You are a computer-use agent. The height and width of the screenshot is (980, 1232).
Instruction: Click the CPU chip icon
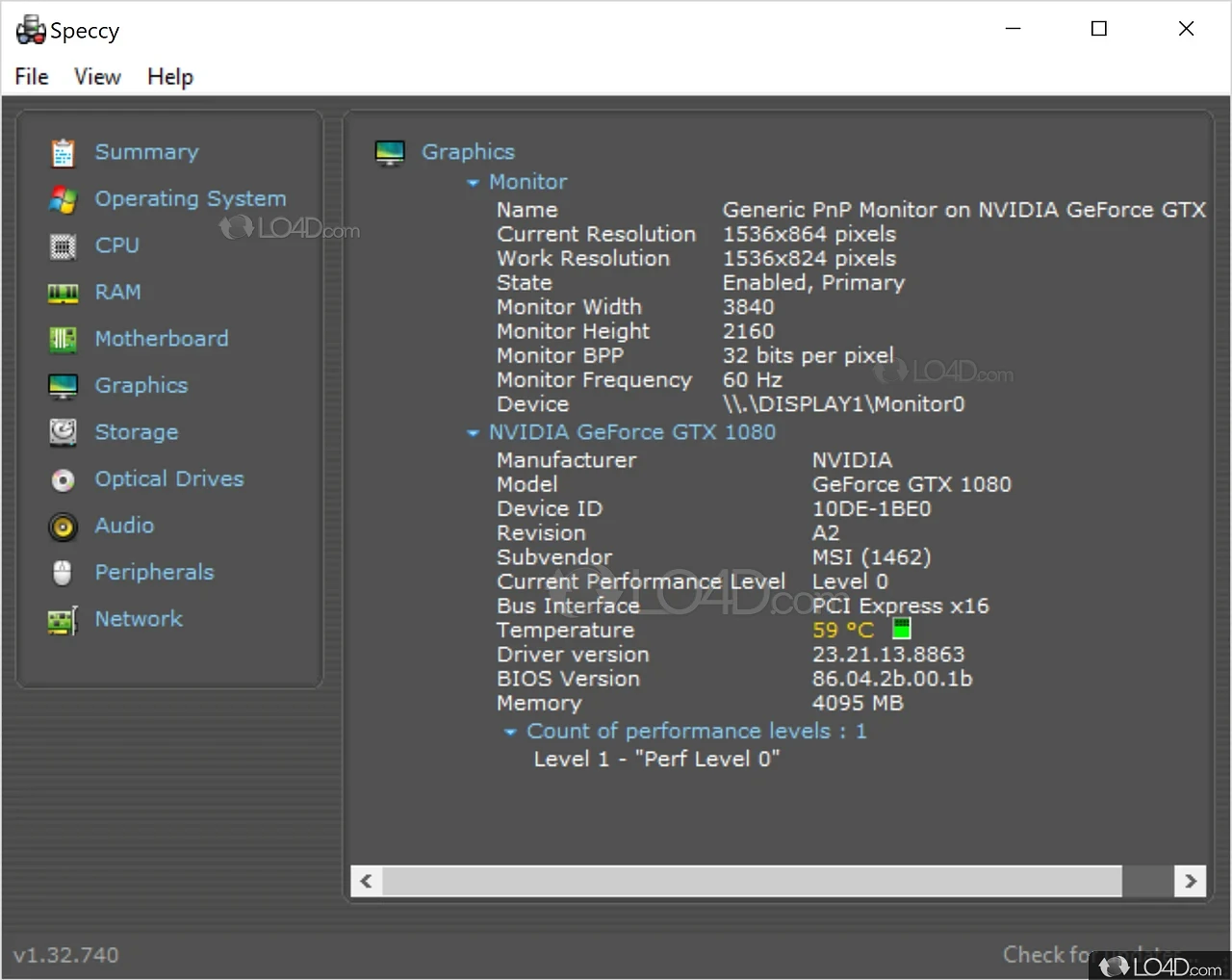pos(63,246)
